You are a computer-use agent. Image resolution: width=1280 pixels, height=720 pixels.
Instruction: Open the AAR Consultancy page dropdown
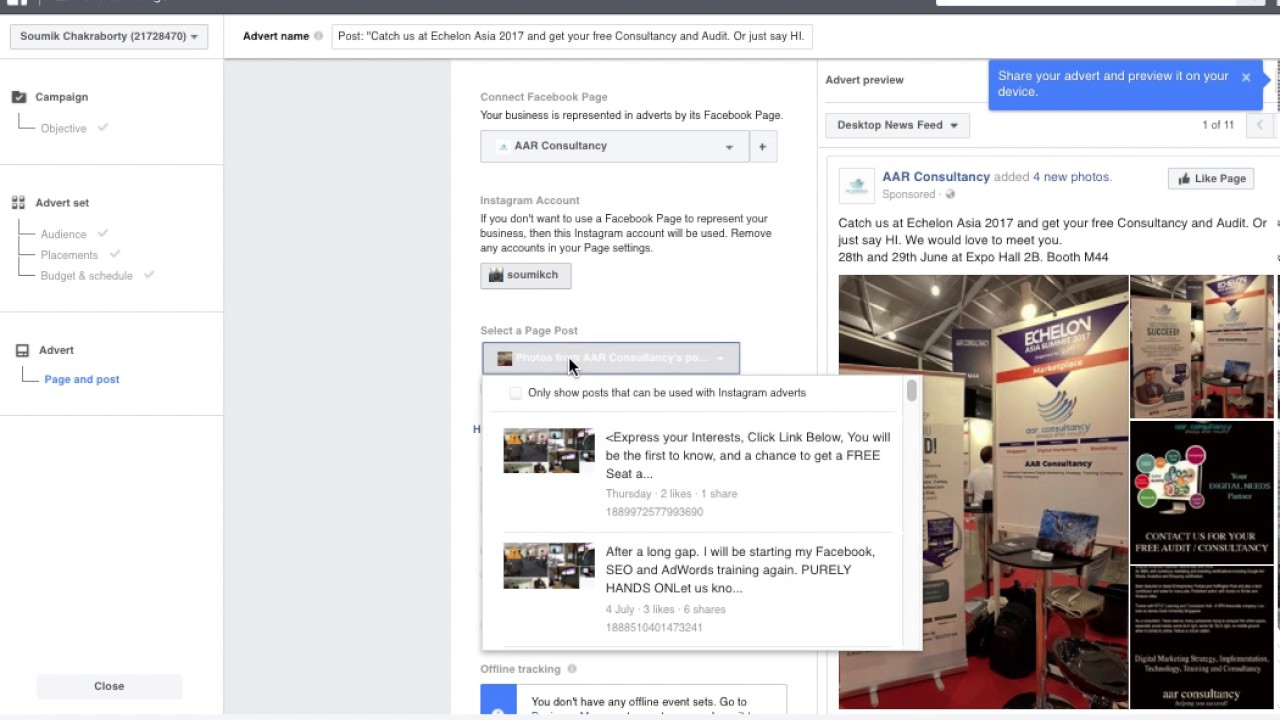pos(614,146)
